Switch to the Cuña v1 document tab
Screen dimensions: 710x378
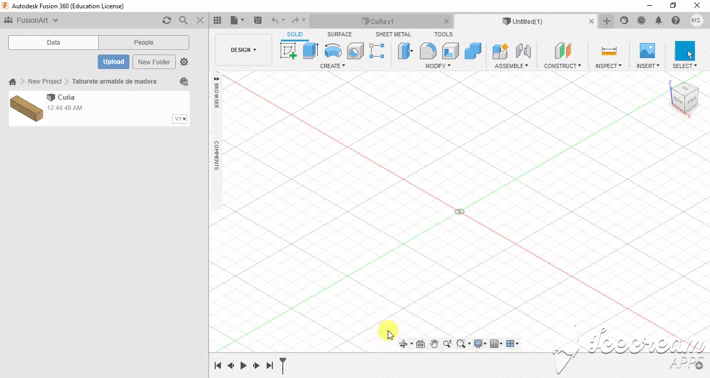[381, 21]
